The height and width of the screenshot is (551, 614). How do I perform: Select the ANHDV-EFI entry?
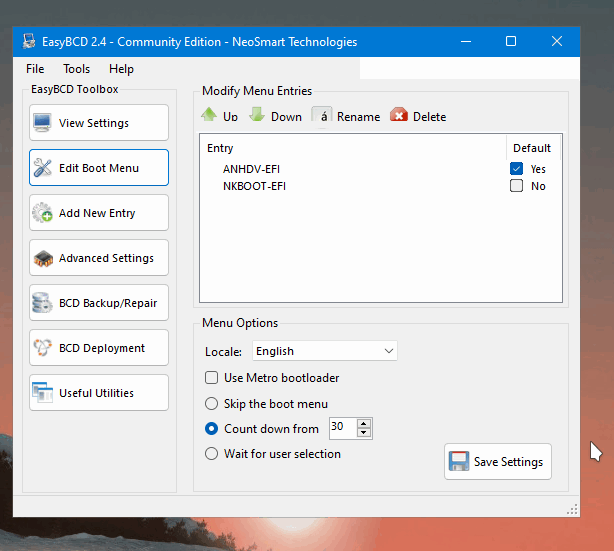tap(251, 169)
